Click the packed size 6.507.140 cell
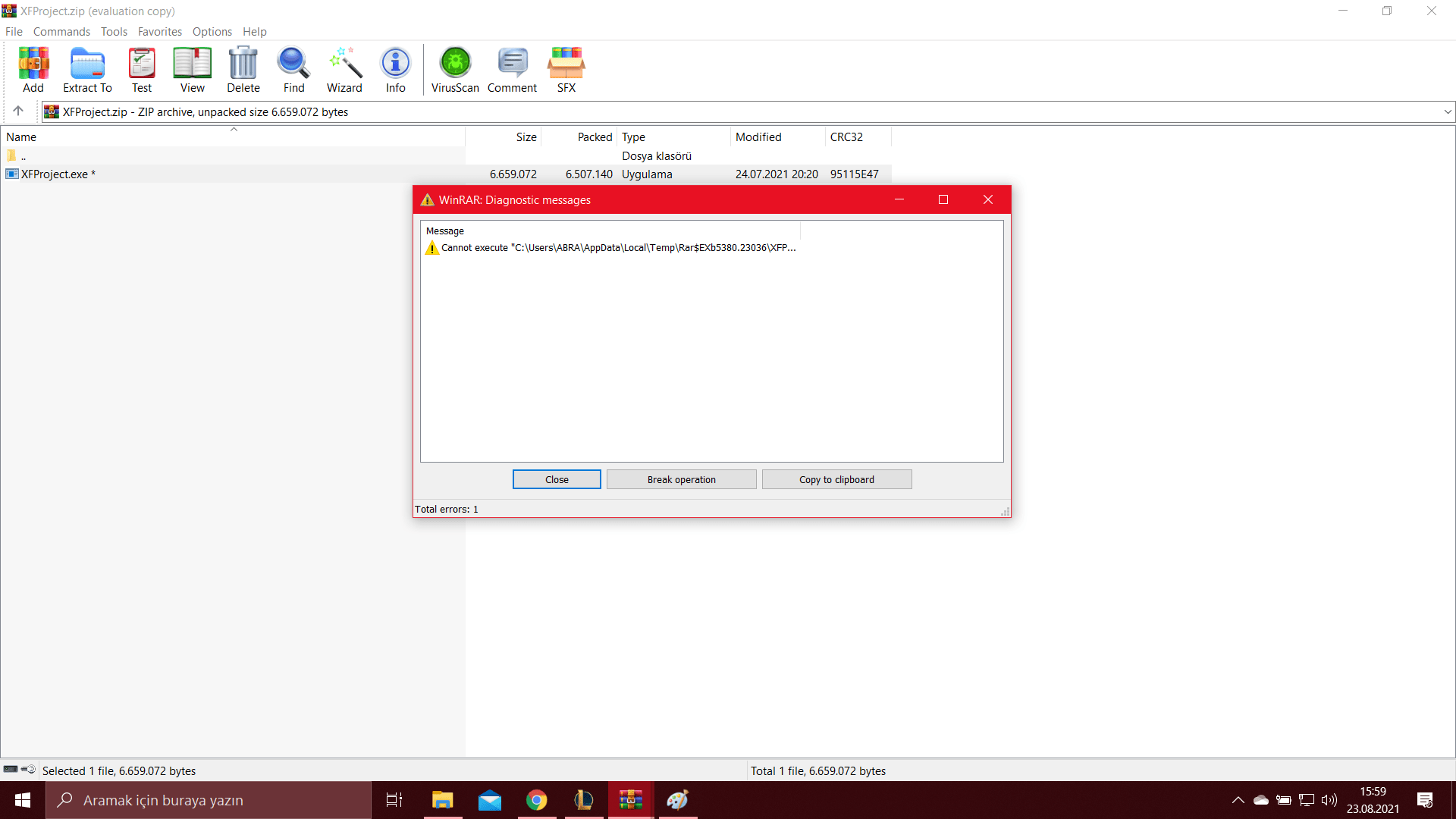Image resolution: width=1456 pixels, height=819 pixels. point(589,174)
